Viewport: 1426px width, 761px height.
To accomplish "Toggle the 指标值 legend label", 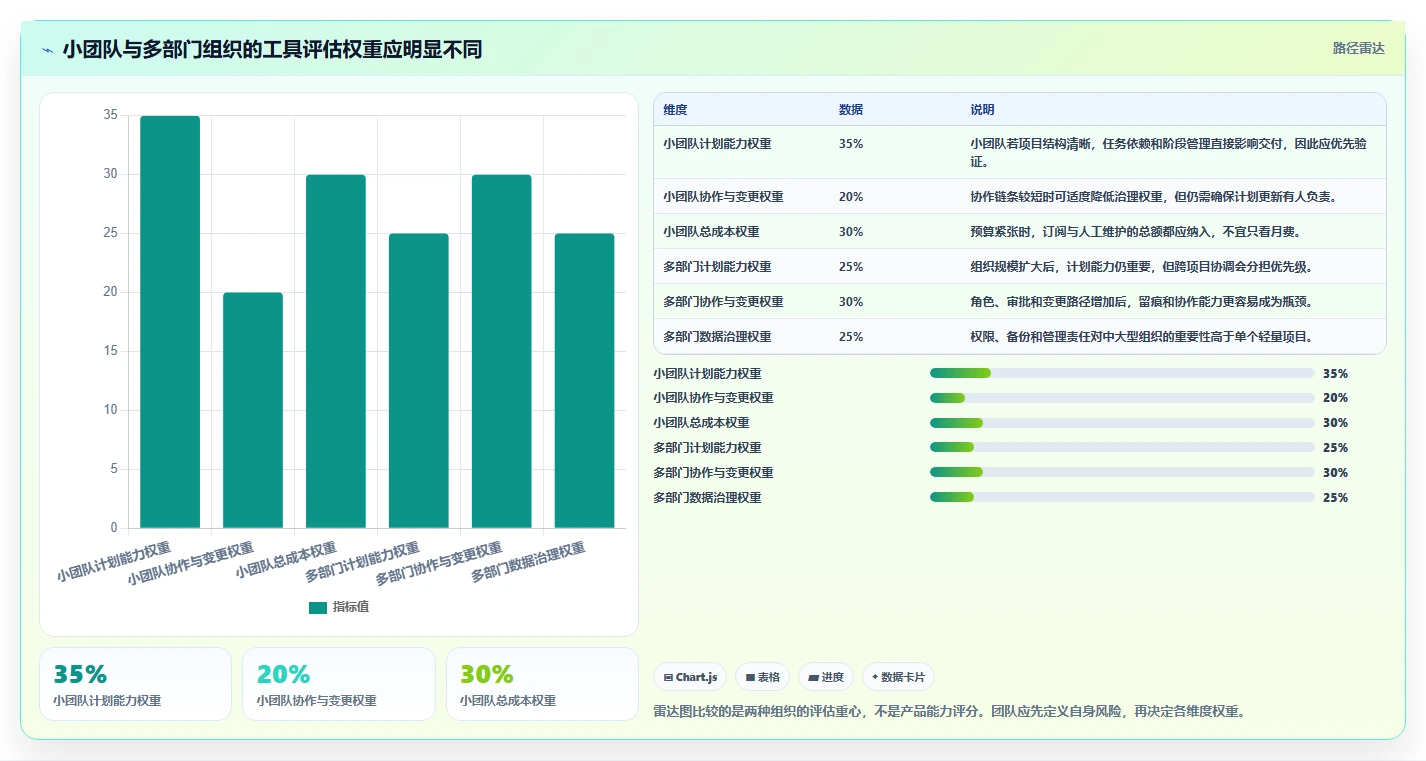I will [351, 607].
